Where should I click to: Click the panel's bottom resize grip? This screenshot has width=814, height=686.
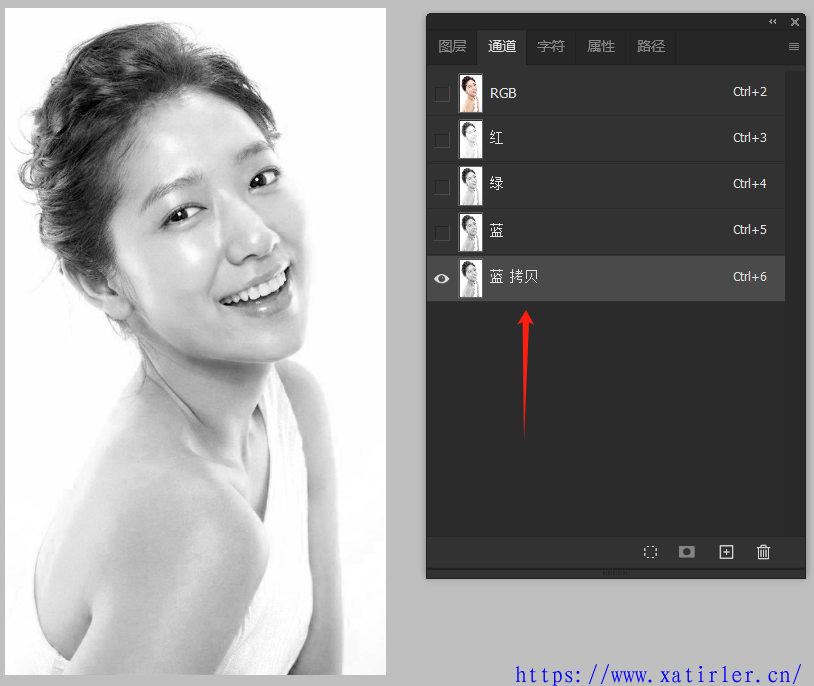(615, 573)
